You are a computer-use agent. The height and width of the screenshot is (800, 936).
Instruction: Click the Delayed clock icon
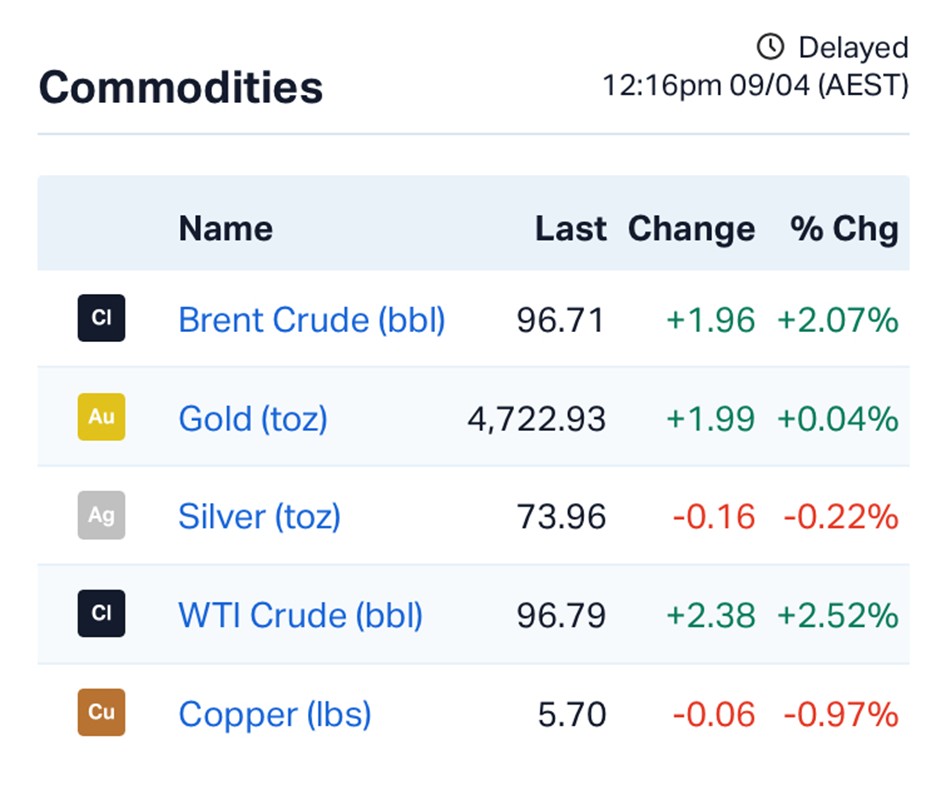click(x=770, y=47)
